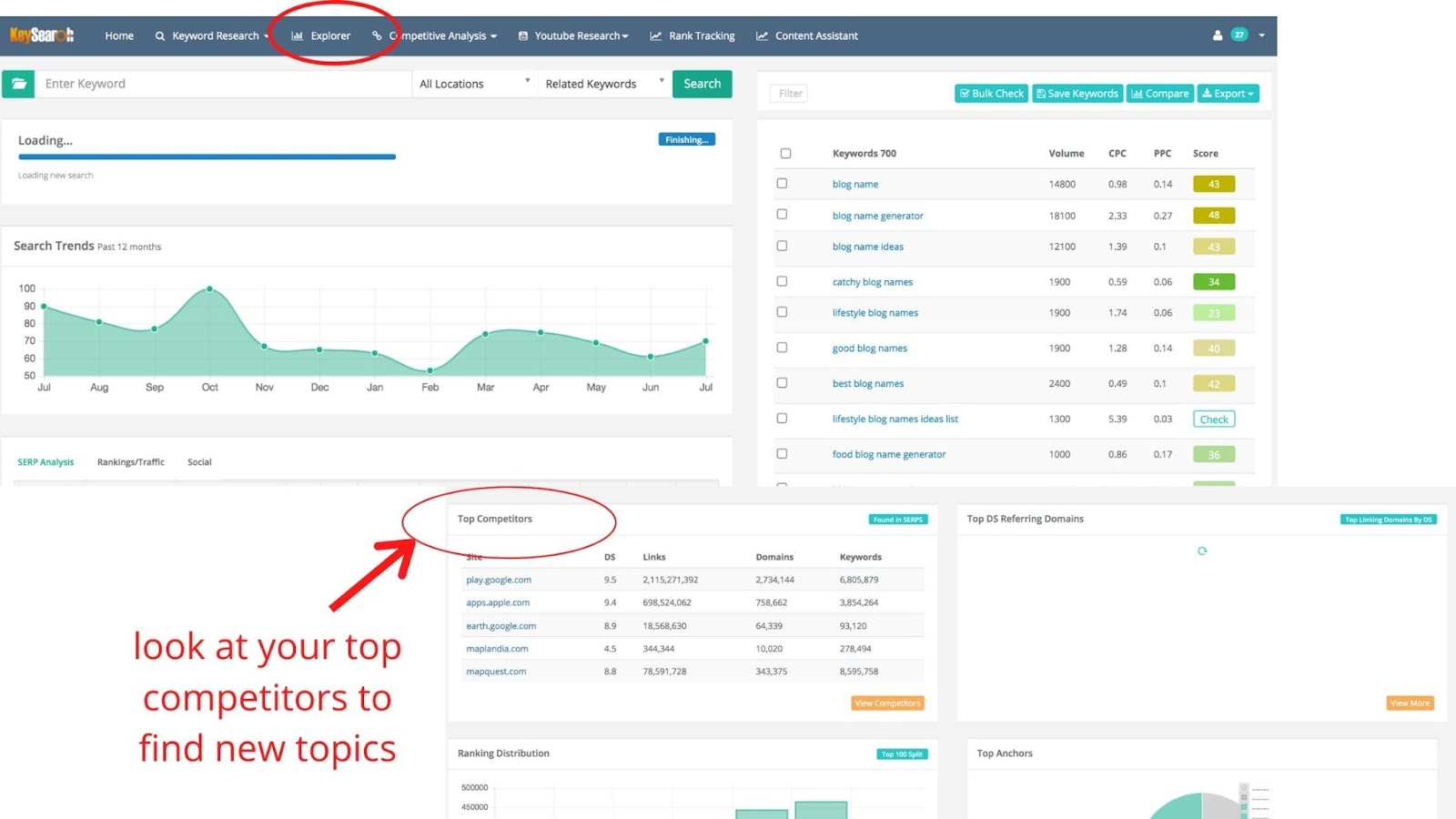Tick the 'best blog names' checkbox
This screenshot has height=819, width=1456.
point(782,383)
